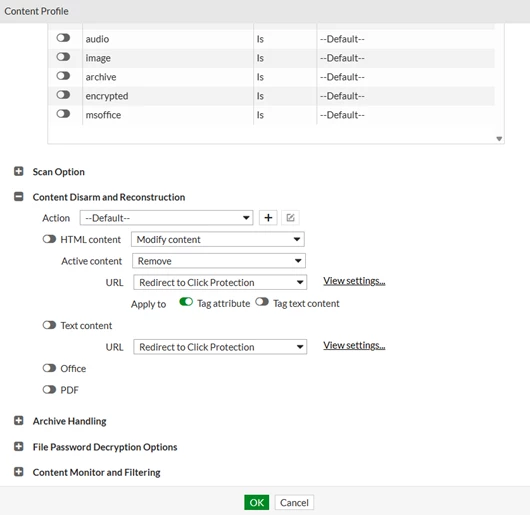The image size is (530, 515).
Task: Open the Text content URL dropdown
Action: (220, 347)
